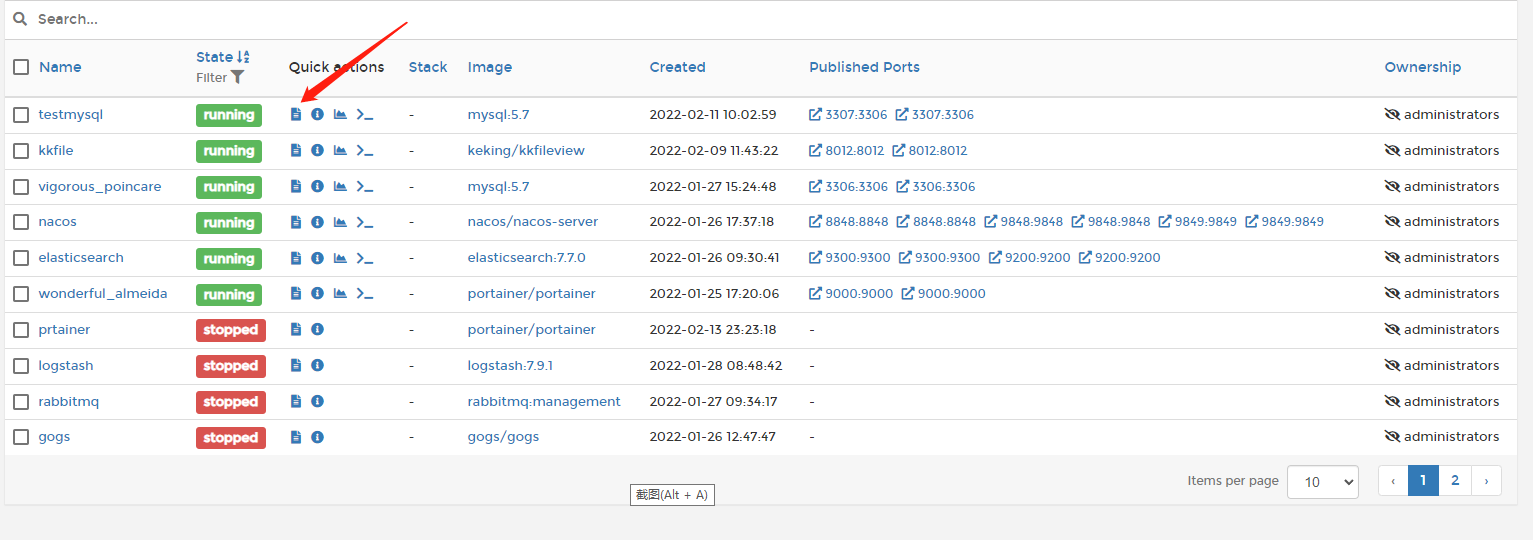Open console for testmysql container
Viewport: 1533px width, 540px height.
[365, 114]
